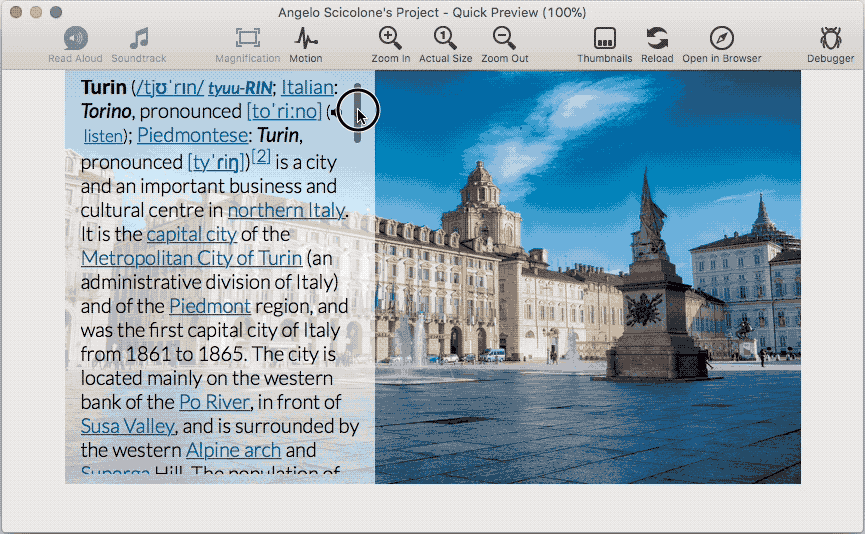Viewport: 865px width, 534px height.
Task: Open the Italian language link
Action: click(x=307, y=87)
